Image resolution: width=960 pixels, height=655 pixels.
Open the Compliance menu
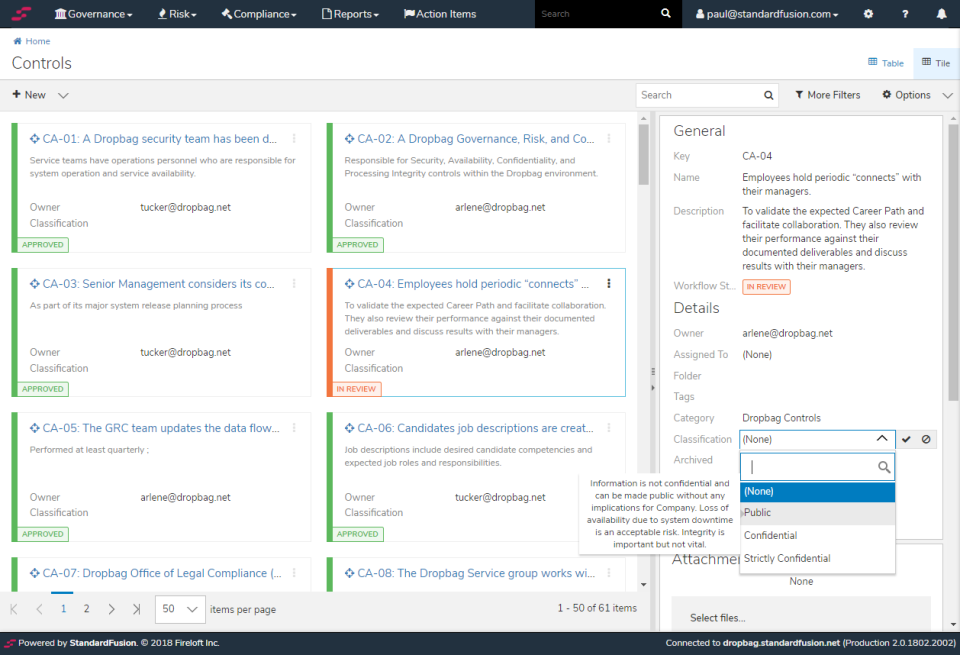259,13
